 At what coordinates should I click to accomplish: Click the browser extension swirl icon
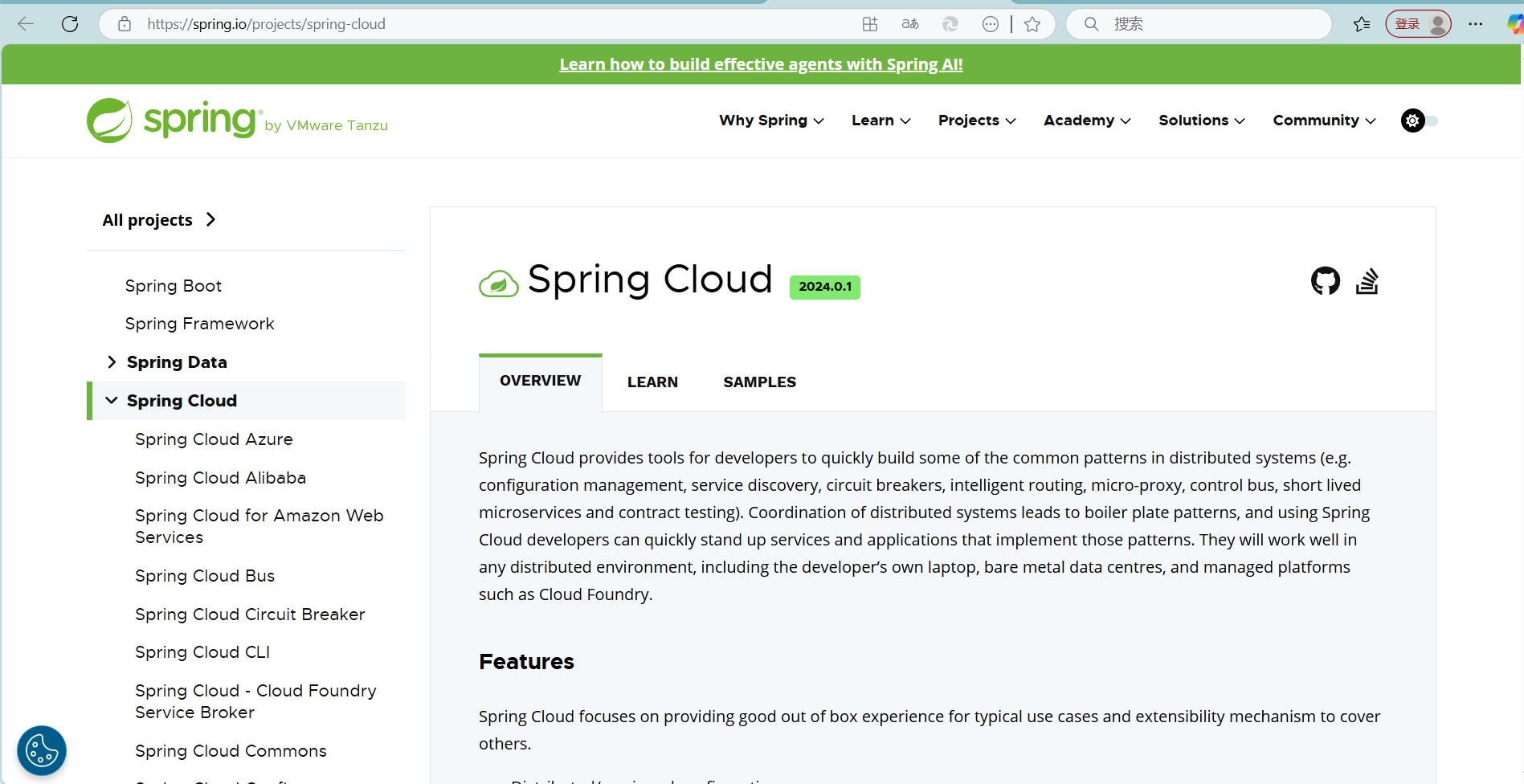950,24
